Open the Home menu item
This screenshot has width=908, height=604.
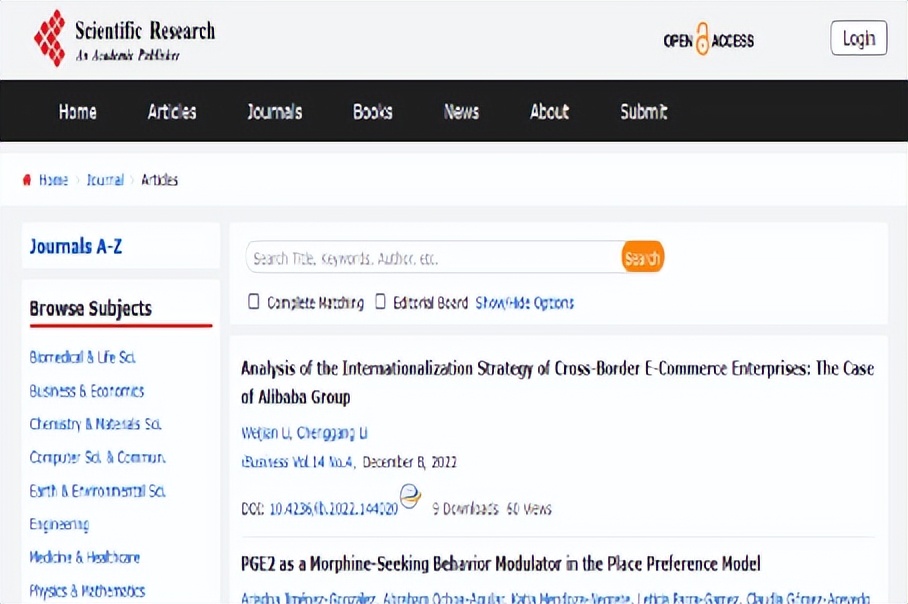point(78,111)
